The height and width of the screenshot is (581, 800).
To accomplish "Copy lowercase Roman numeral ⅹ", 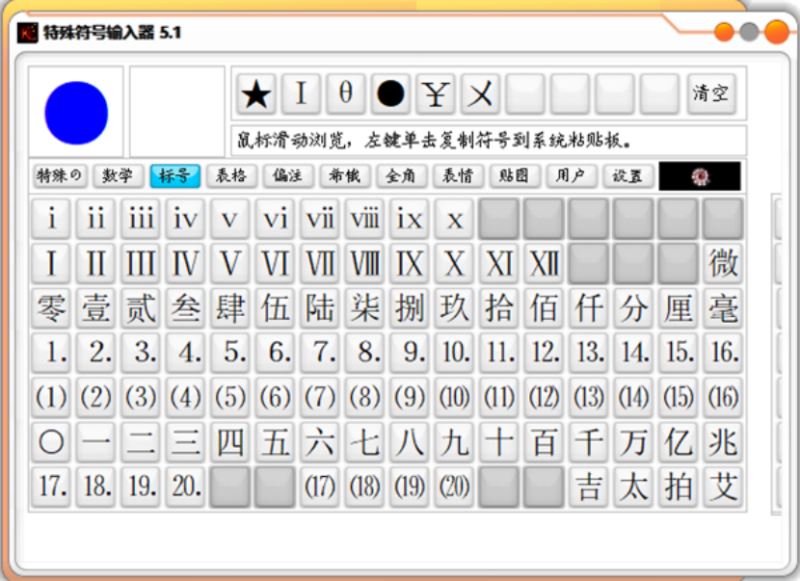I will coord(454,219).
